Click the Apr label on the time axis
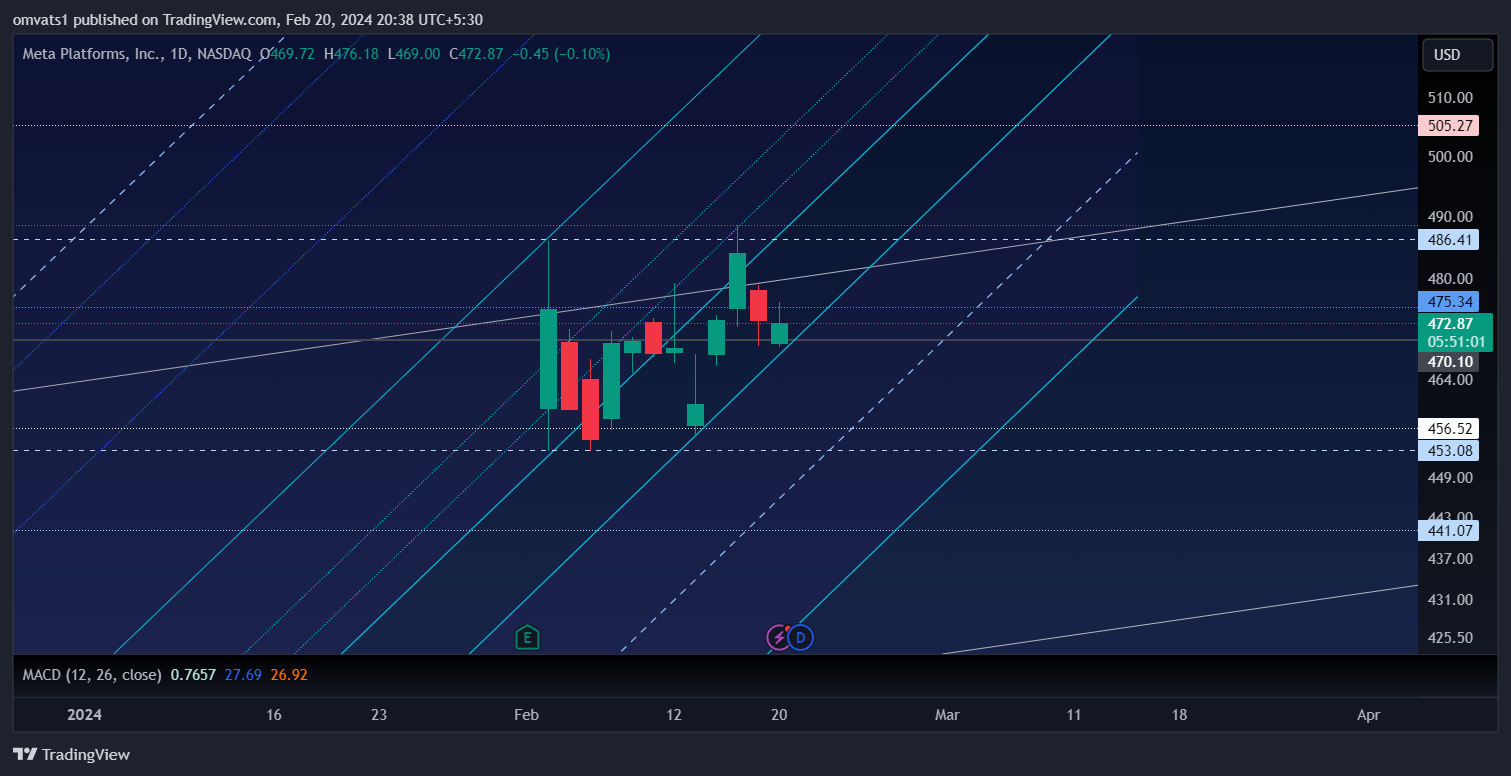The width and height of the screenshot is (1511, 776). point(1369,715)
